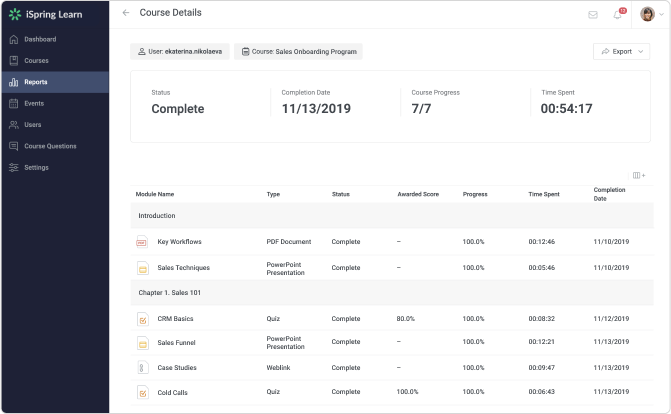Click the Chapter 1. Sales 101 section row

pos(392,293)
